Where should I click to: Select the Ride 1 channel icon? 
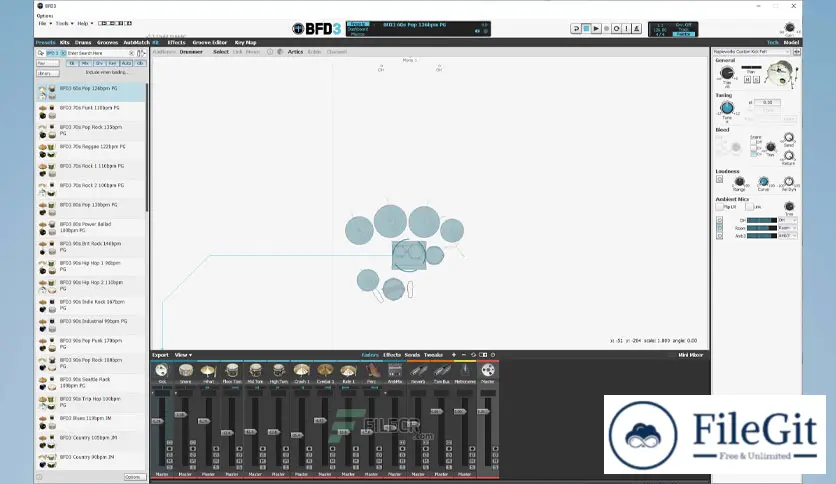348,370
